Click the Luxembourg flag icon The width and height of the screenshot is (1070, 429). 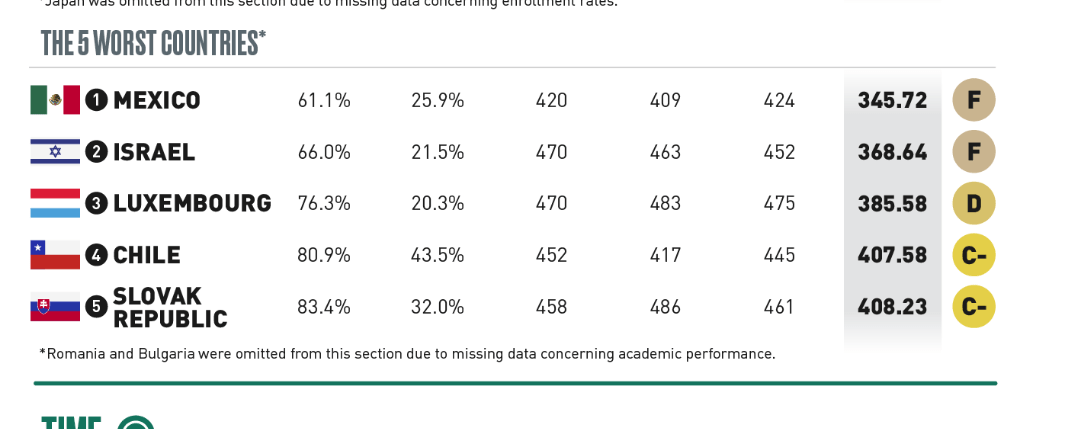55,203
